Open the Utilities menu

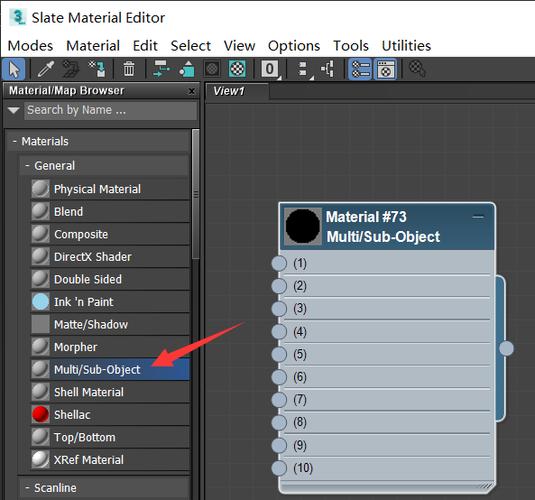tap(406, 45)
